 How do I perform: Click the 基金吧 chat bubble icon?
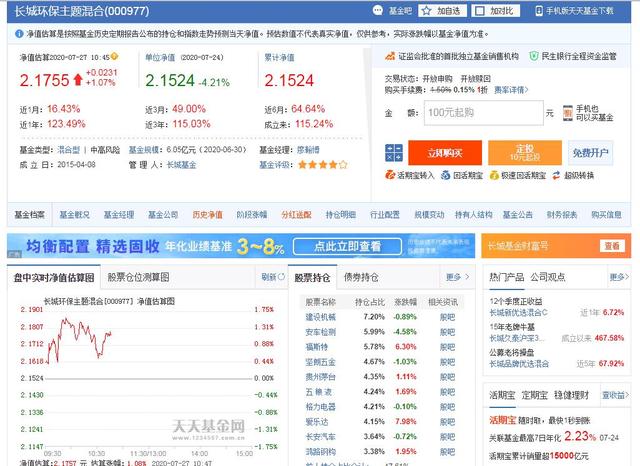378,11
